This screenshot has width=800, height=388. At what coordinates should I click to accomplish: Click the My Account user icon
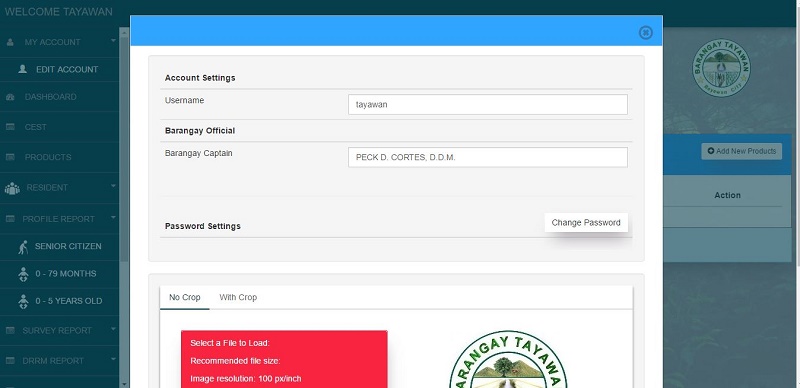[x=10, y=42]
